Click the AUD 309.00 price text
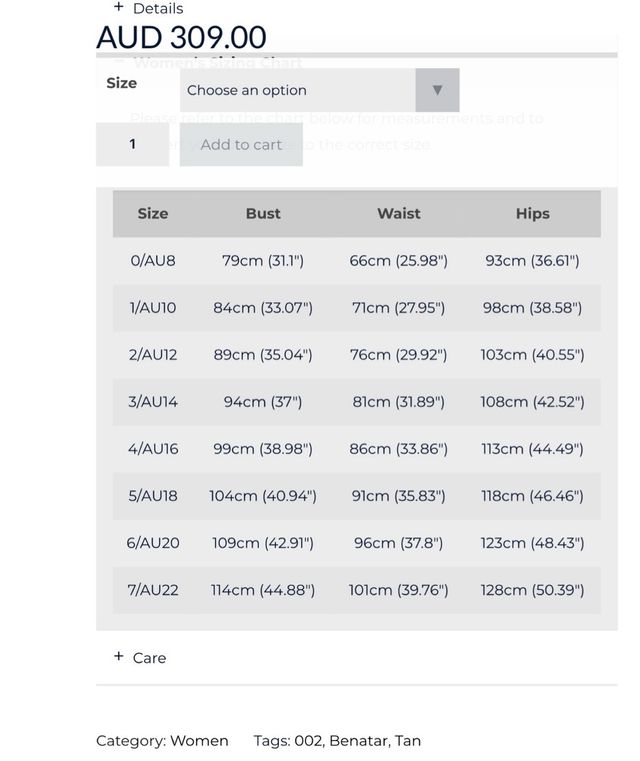 coord(181,38)
